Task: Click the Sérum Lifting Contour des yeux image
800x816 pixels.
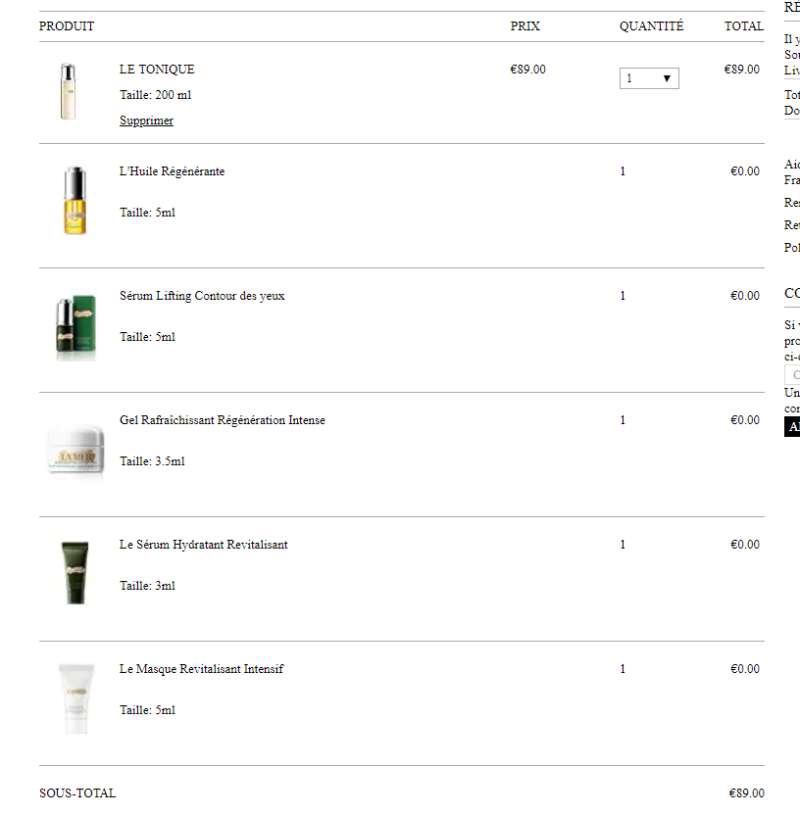Action: tap(76, 326)
